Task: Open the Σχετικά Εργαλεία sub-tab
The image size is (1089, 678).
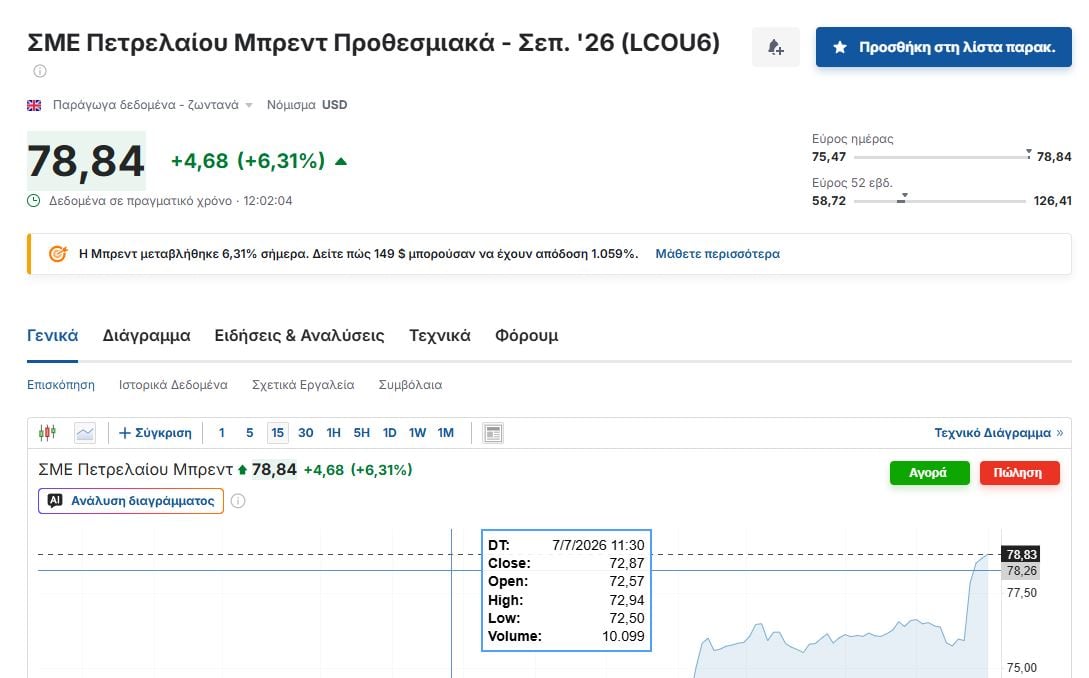Action: click(303, 385)
